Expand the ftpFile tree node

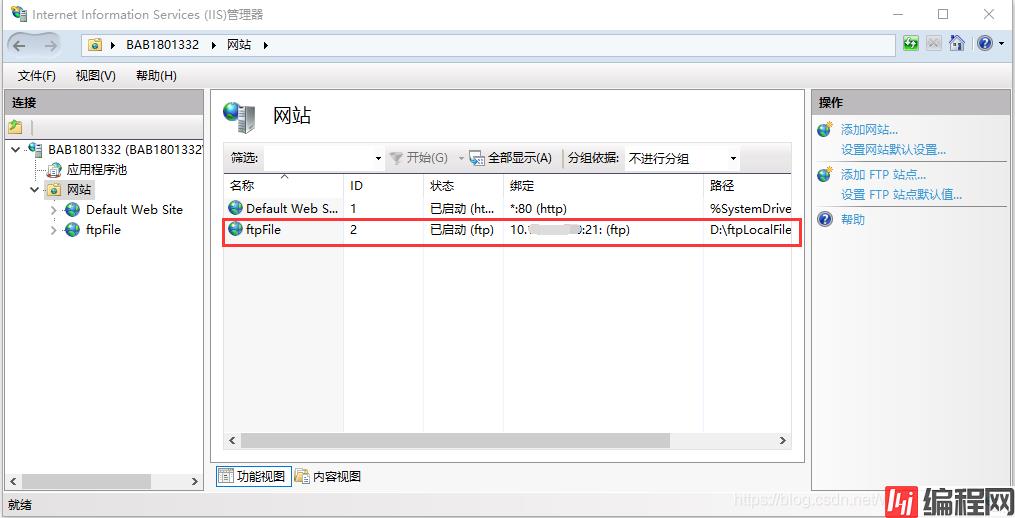(54, 230)
